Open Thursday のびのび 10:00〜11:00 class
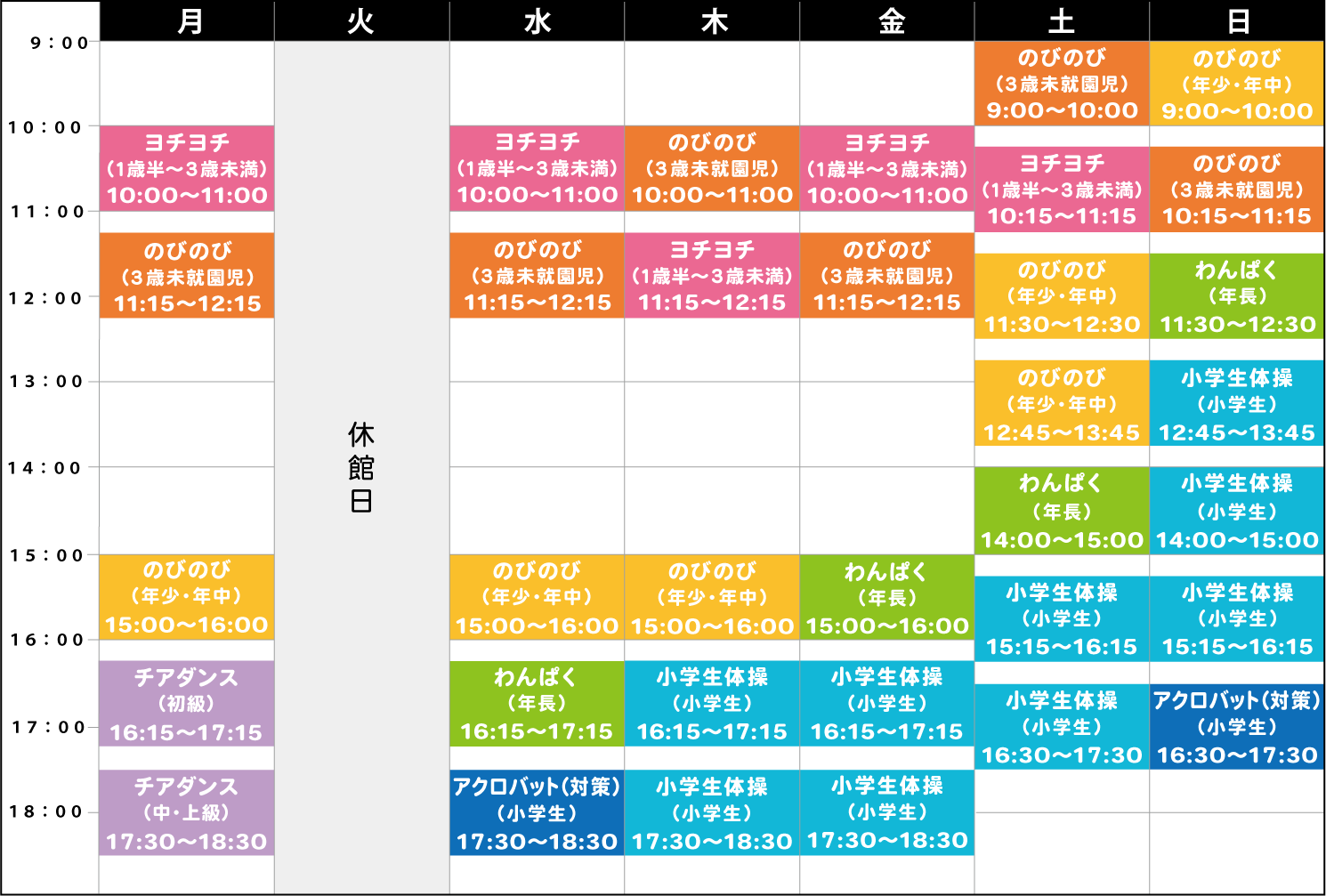Screen dimensions: 1326x896 pyautogui.click(x=712, y=168)
